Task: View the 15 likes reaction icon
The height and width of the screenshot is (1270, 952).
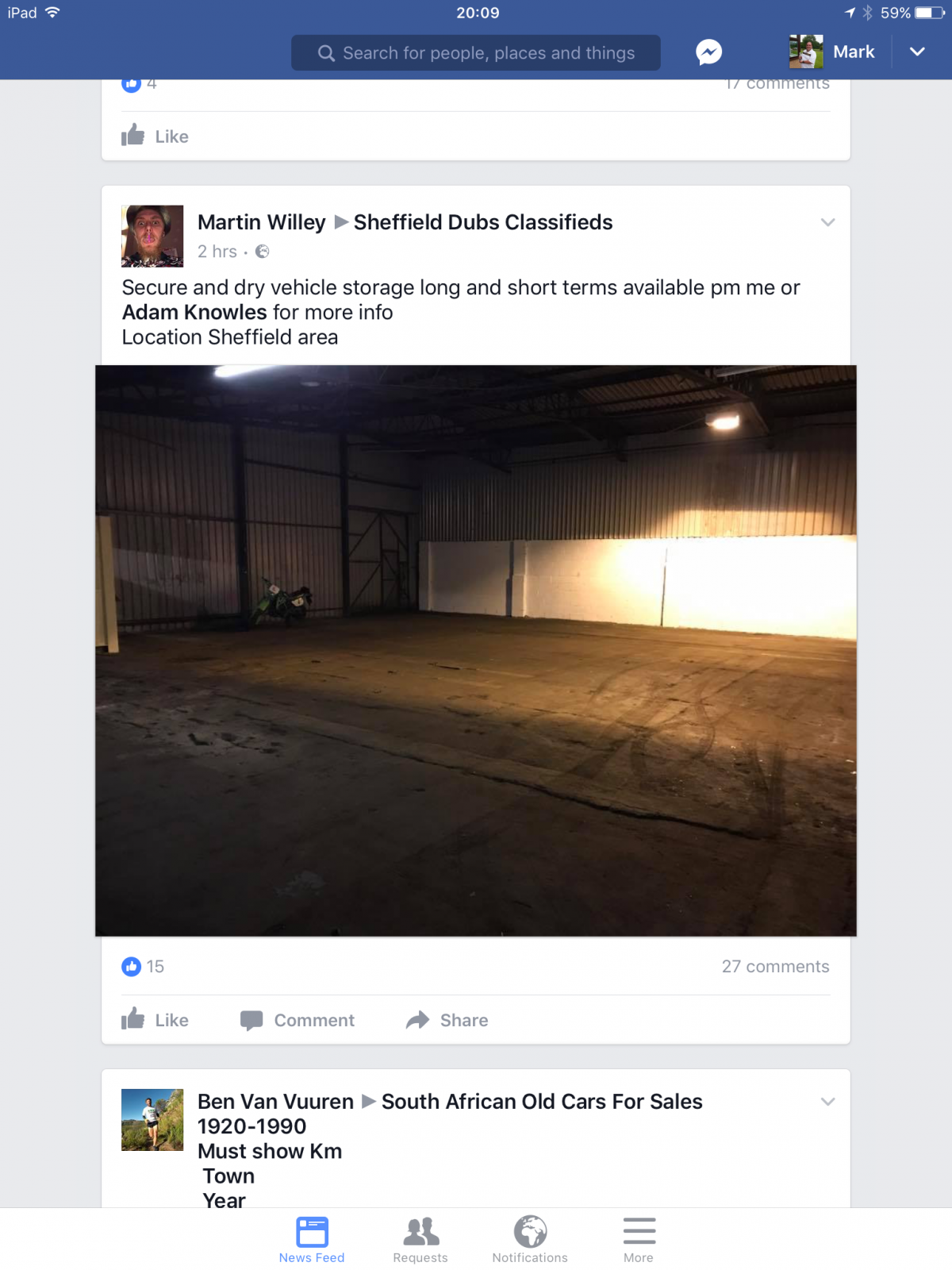Action: click(x=131, y=966)
